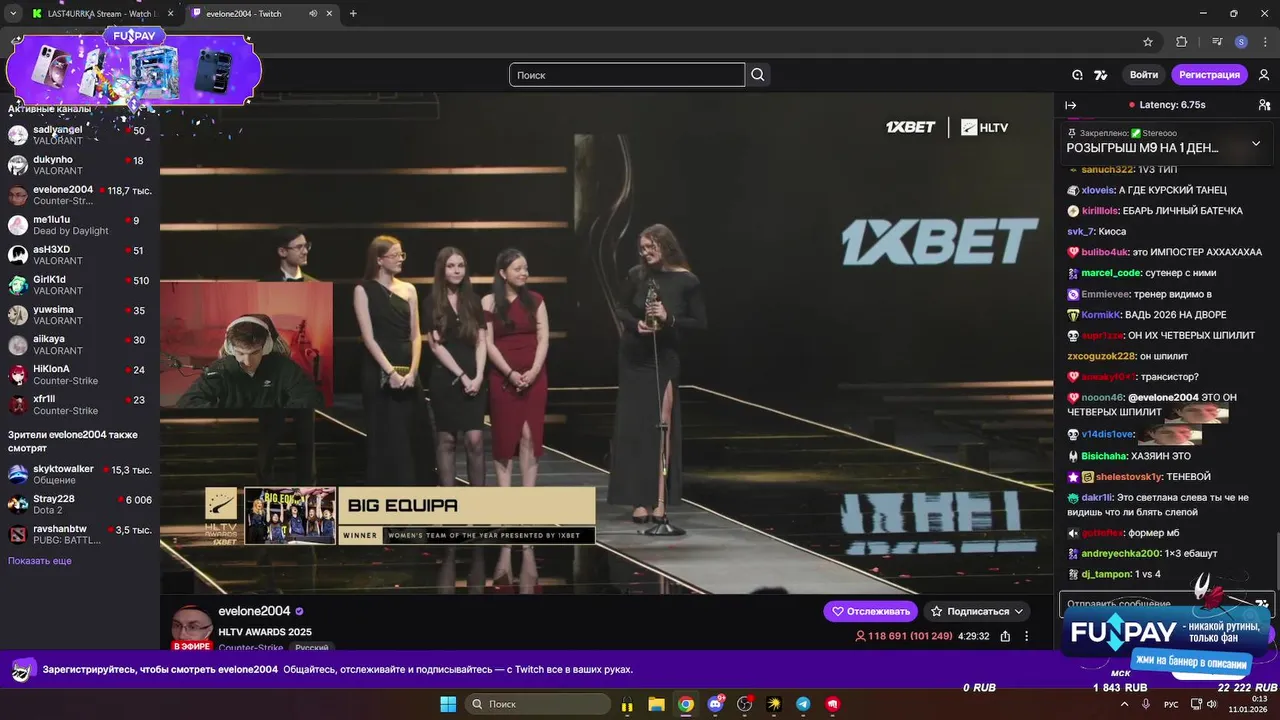
Task: Open asH3XD channel in sidebar
Action: coord(78,255)
